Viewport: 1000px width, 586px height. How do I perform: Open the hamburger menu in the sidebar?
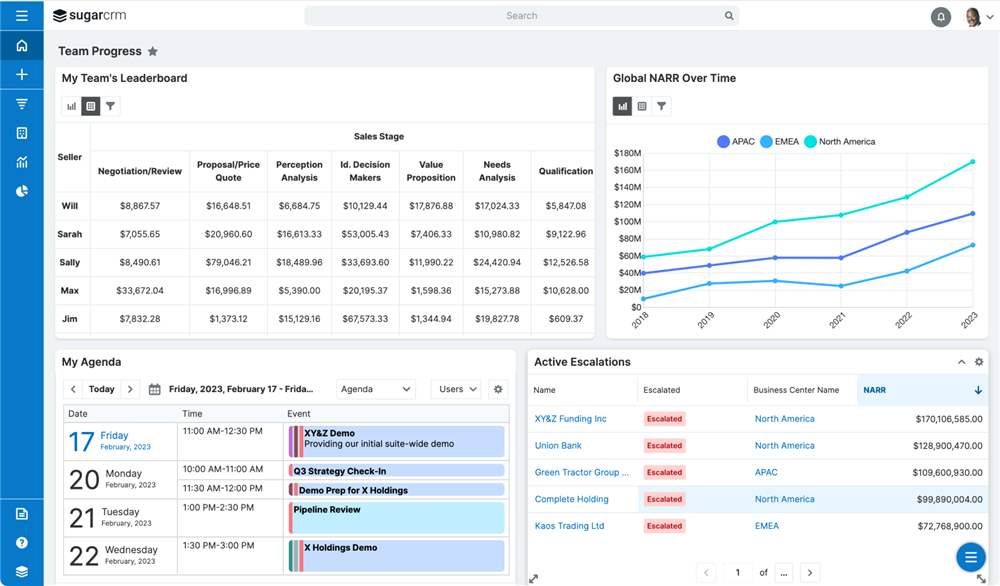pyautogui.click(x=21, y=16)
